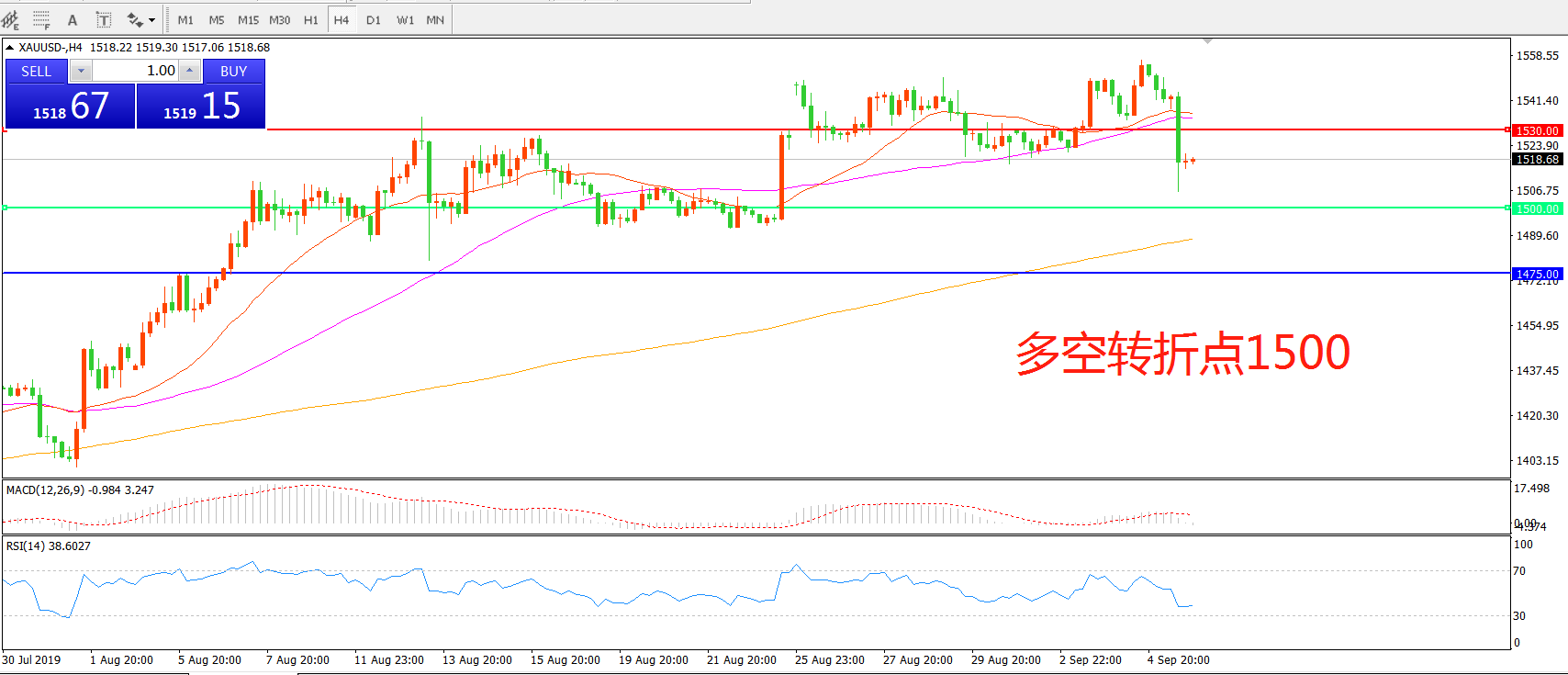Select the W1 weekly timeframe
Viewport: 1568px width, 675px height.
tap(405, 19)
